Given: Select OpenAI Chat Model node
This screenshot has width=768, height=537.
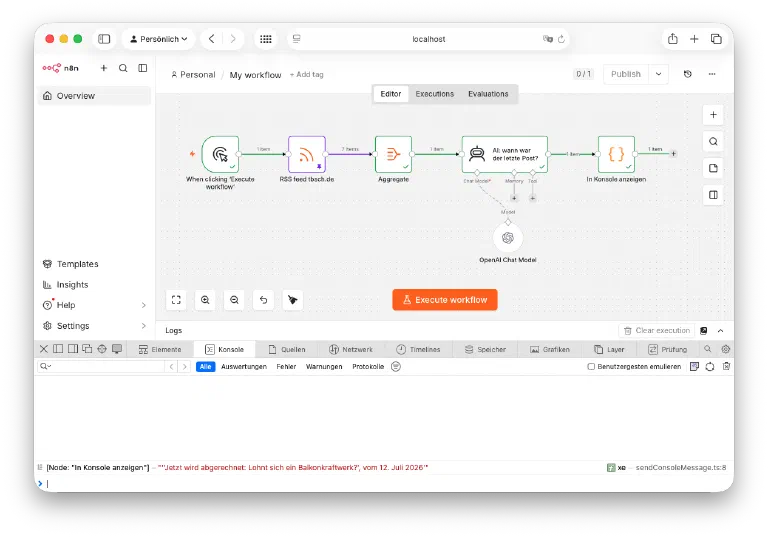Looking at the screenshot, I should pyautogui.click(x=508, y=238).
